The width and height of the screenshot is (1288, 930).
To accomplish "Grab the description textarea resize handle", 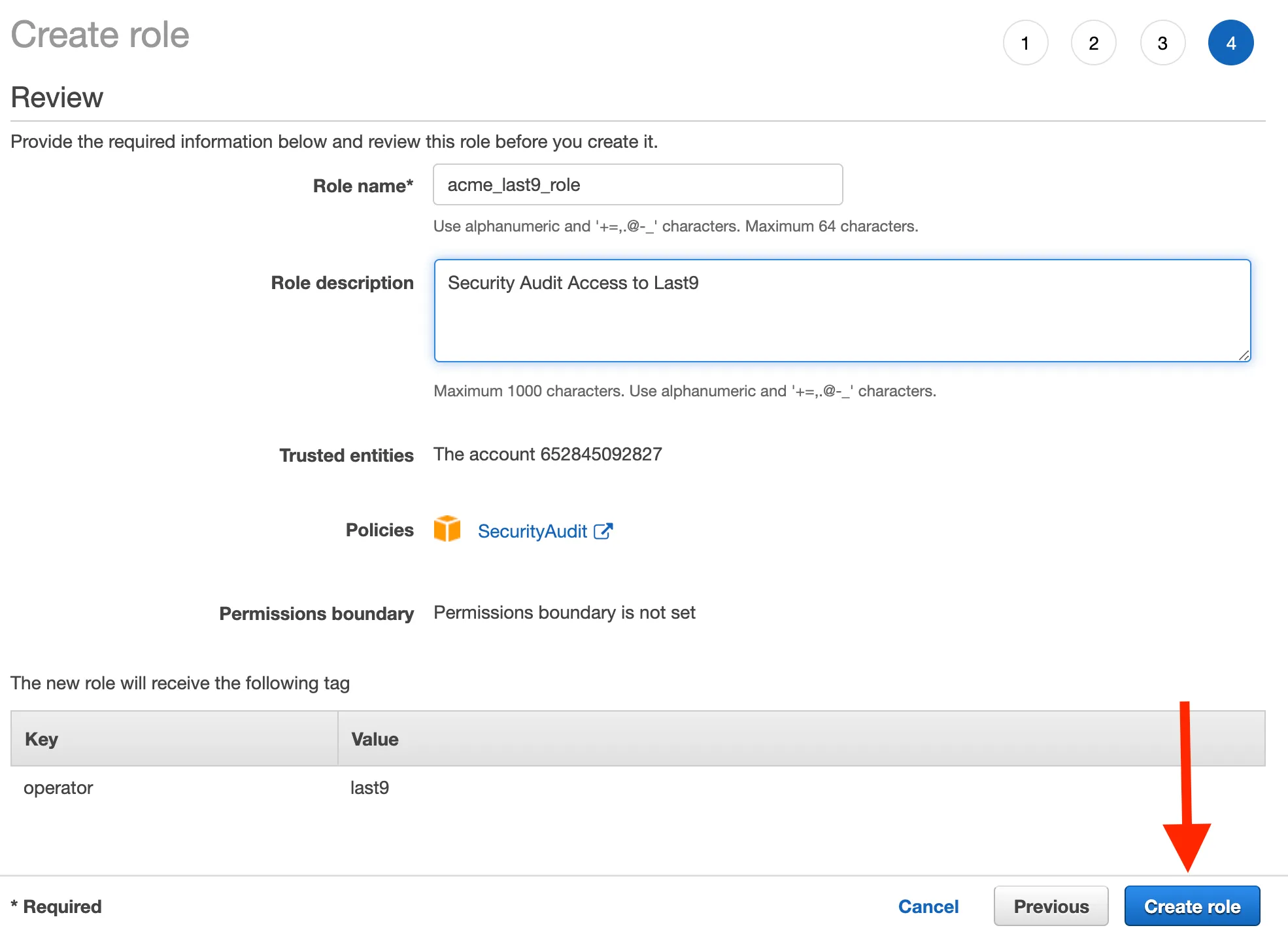I will pos(1244,355).
